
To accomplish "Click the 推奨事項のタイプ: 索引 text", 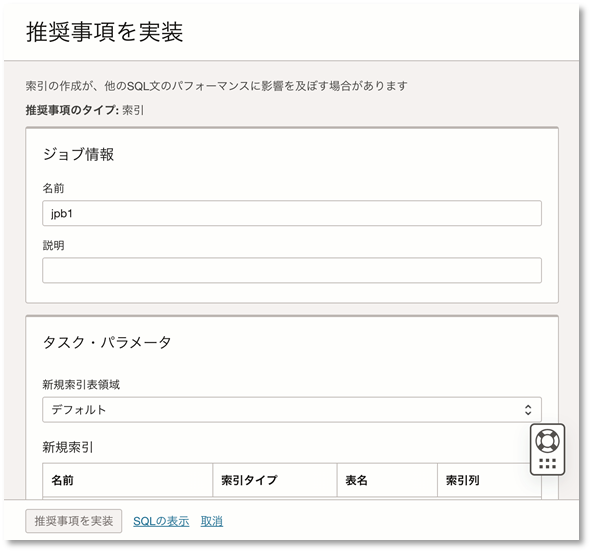I will 85,110.
